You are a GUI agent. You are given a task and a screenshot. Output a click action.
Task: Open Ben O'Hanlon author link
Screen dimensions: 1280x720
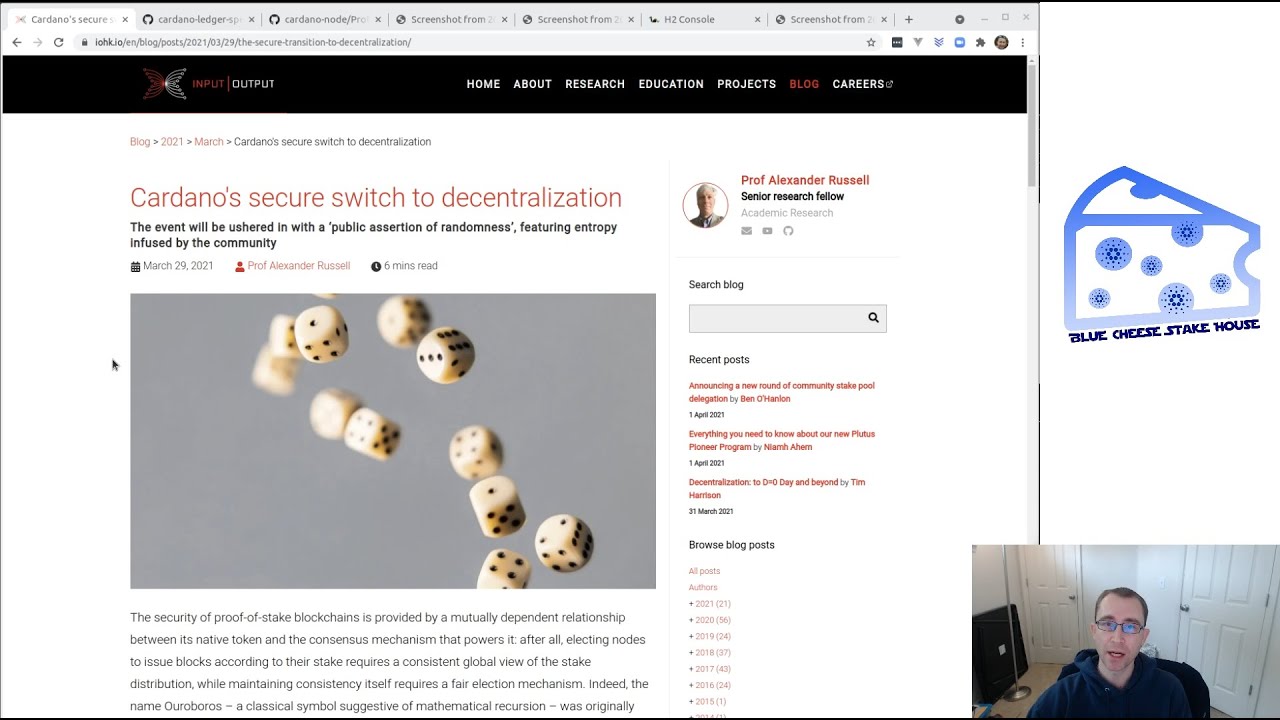(x=765, y=399)
